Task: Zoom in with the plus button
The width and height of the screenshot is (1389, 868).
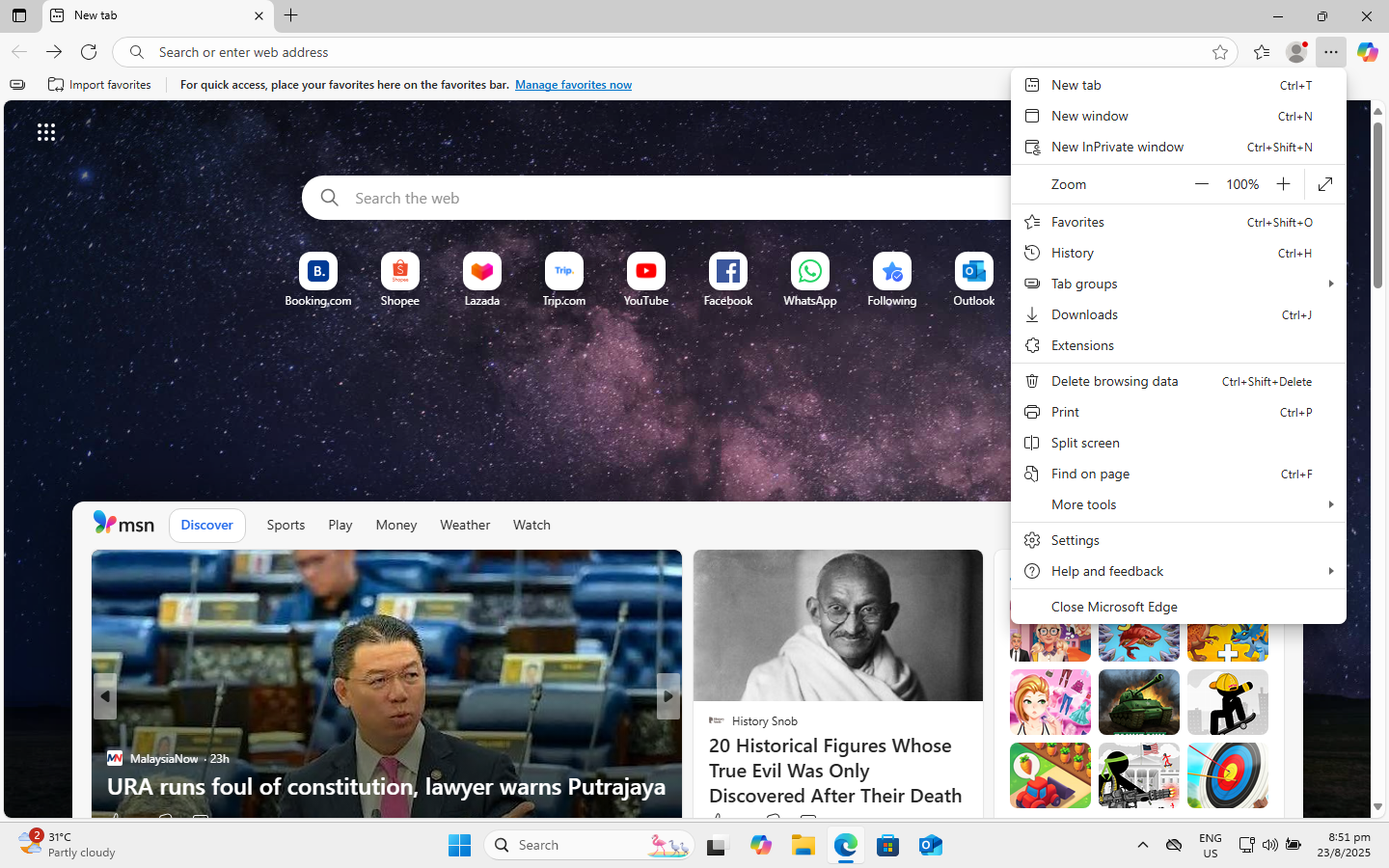Action: (x=1283, y=184)
